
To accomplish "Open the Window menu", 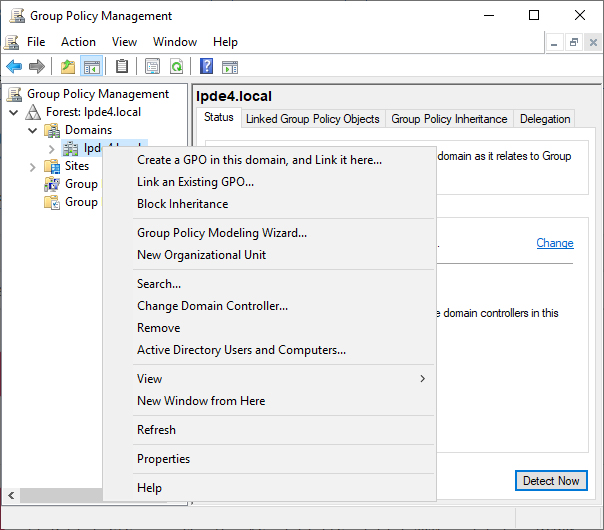I will (175, 42).
